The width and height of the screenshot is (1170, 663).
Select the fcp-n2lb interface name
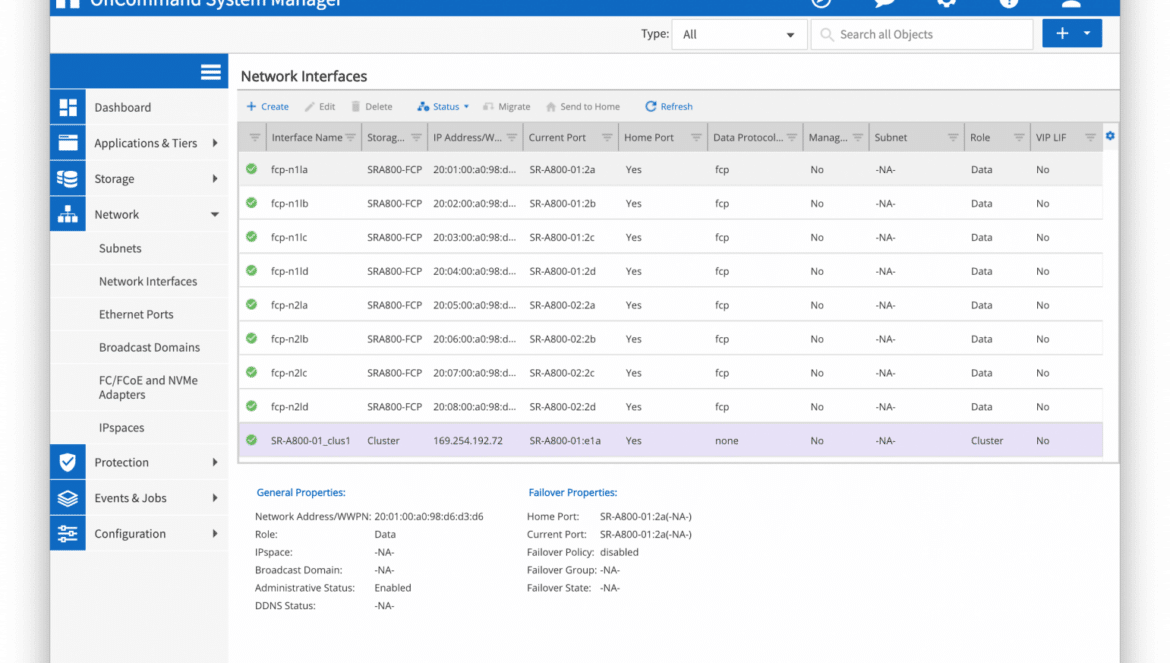tap(290, 339)
